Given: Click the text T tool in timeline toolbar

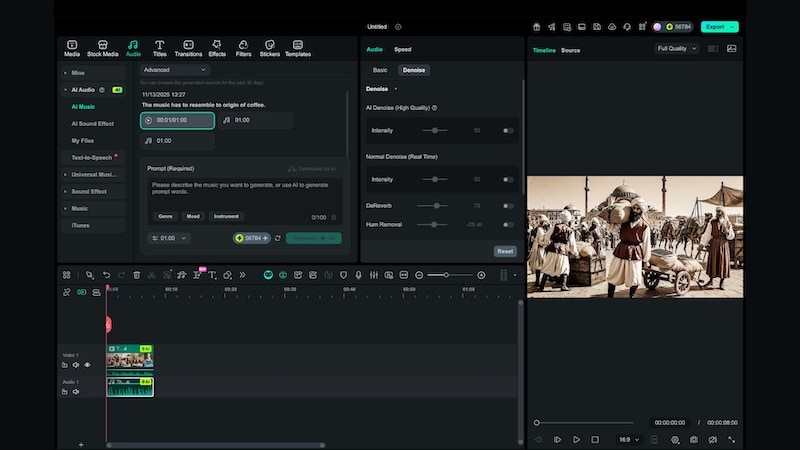Looking at the screenshot, I should 212,275.
